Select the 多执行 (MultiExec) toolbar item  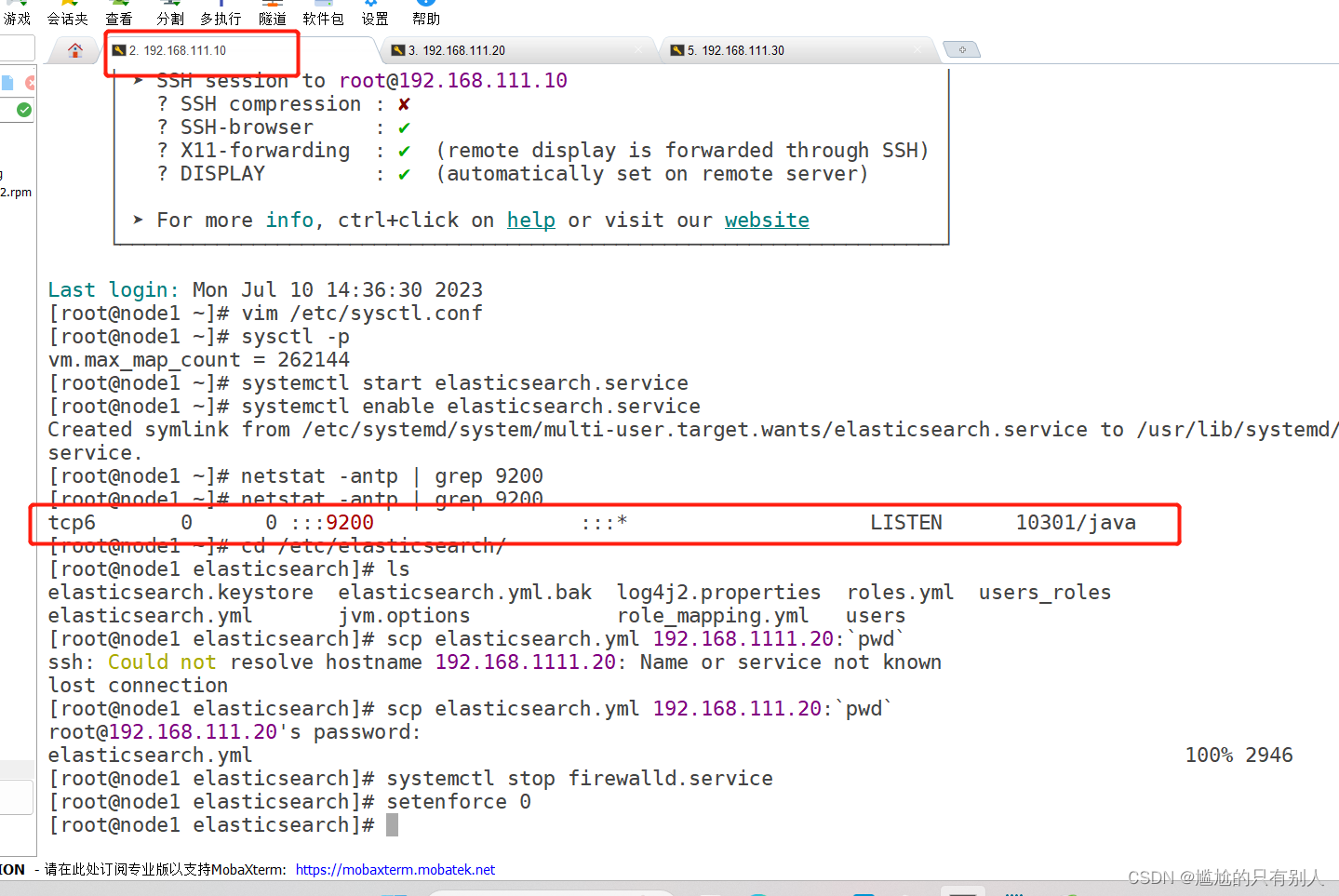click(221, 13)
